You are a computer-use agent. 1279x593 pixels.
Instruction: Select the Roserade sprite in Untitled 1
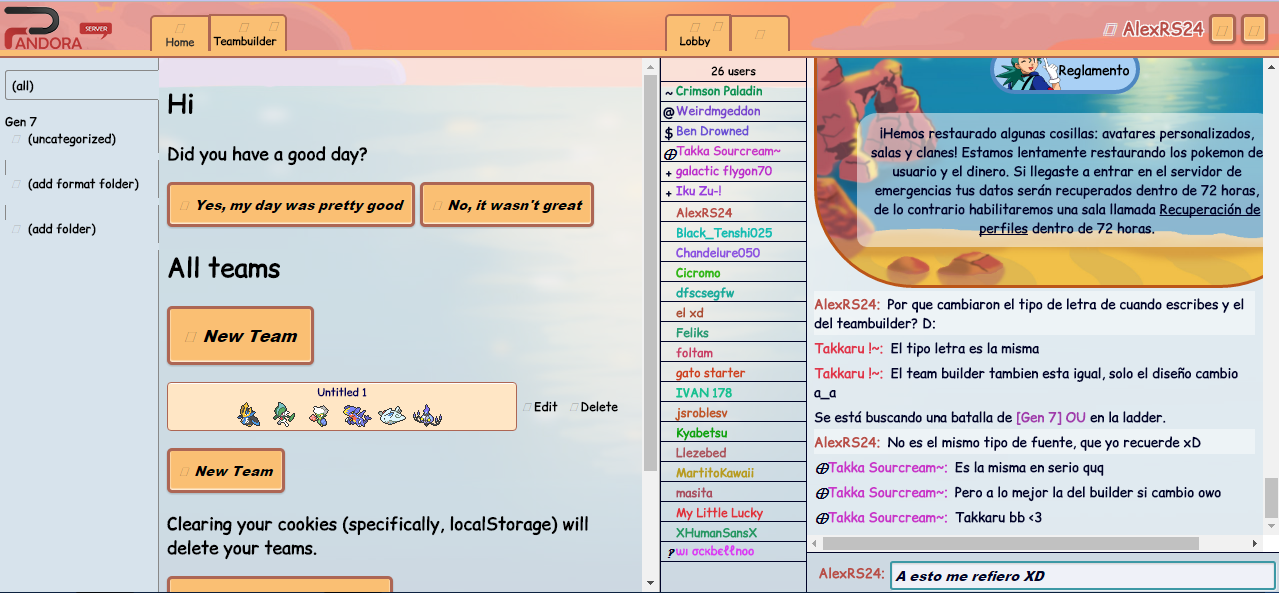coord(319,414)
